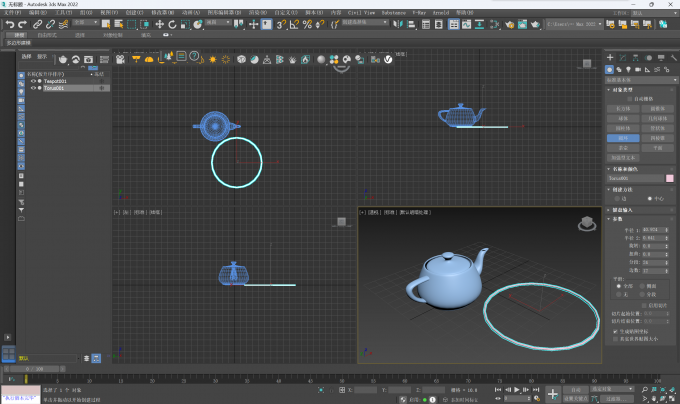This screenshot has width=680, height=404.
Task: Select the Center creation method radio
Action: point(650,199)
